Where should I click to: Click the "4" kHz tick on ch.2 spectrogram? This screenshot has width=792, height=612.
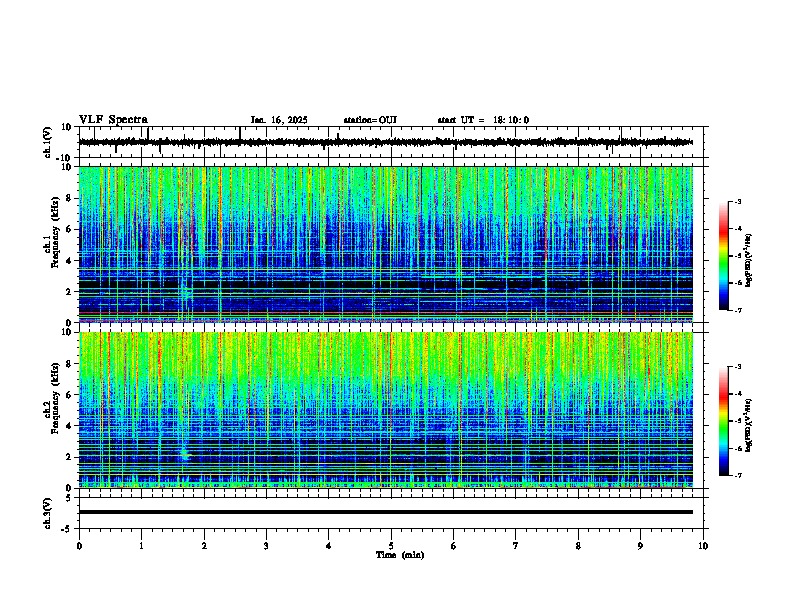70,426
